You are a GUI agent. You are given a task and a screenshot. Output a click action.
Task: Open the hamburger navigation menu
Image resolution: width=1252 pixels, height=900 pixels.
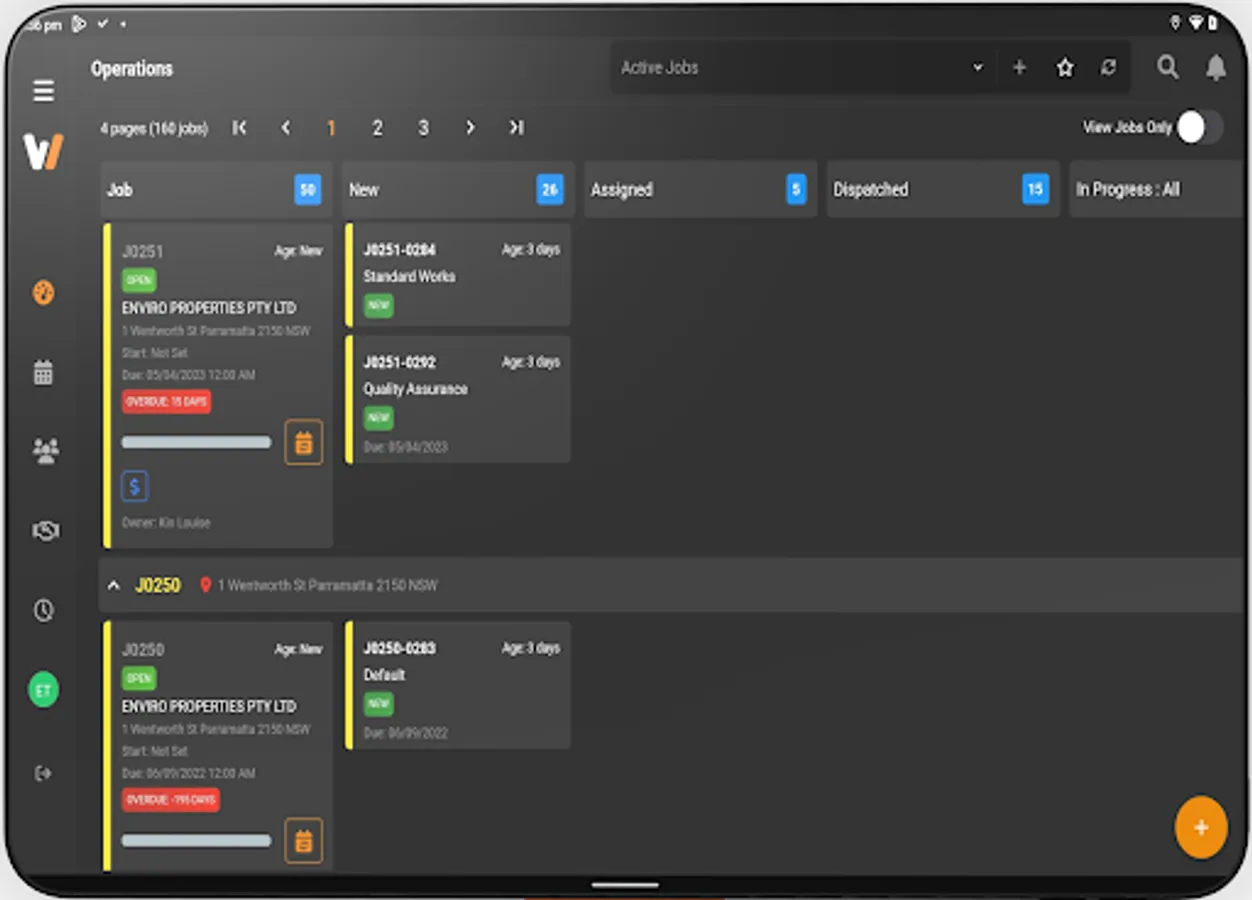point(43,91)
